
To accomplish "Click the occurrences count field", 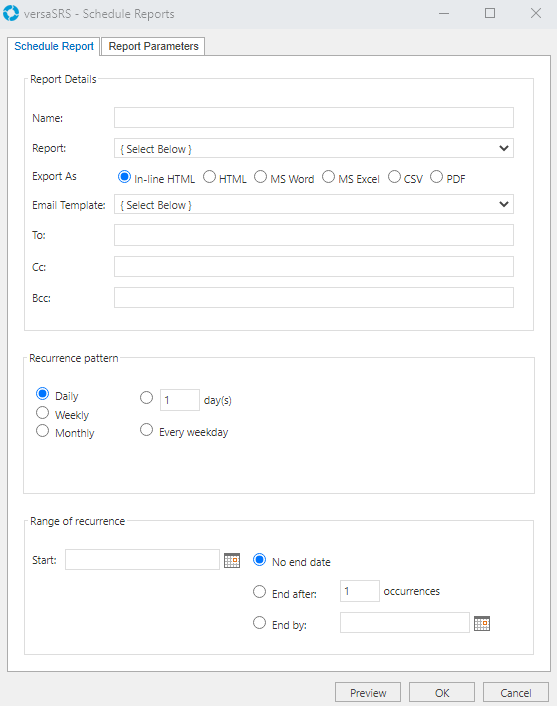I will 360,591.
